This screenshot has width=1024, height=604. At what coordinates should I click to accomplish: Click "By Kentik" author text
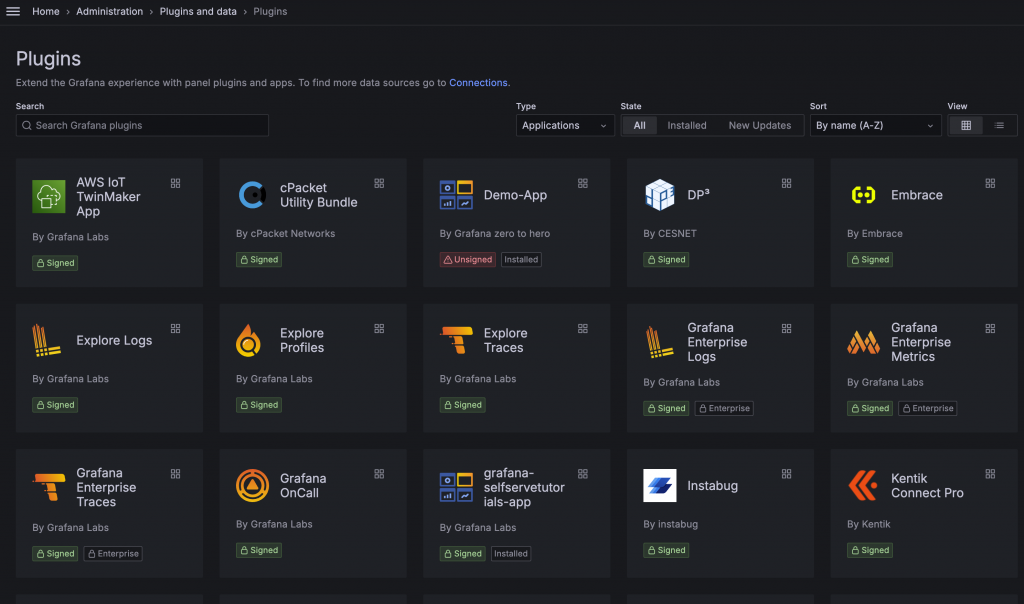pyautogui.click(x=869, y=524)
